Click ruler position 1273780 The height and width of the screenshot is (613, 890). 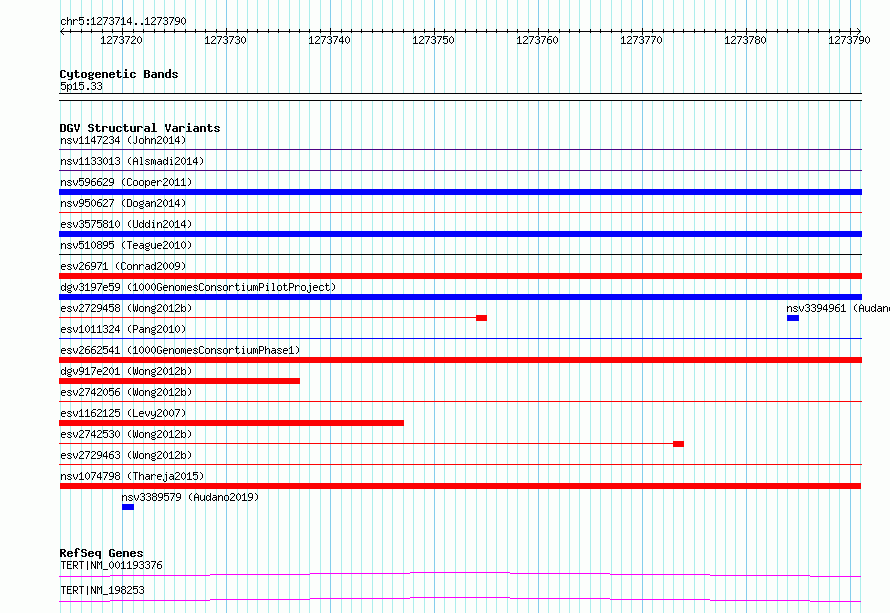point(745,40)
